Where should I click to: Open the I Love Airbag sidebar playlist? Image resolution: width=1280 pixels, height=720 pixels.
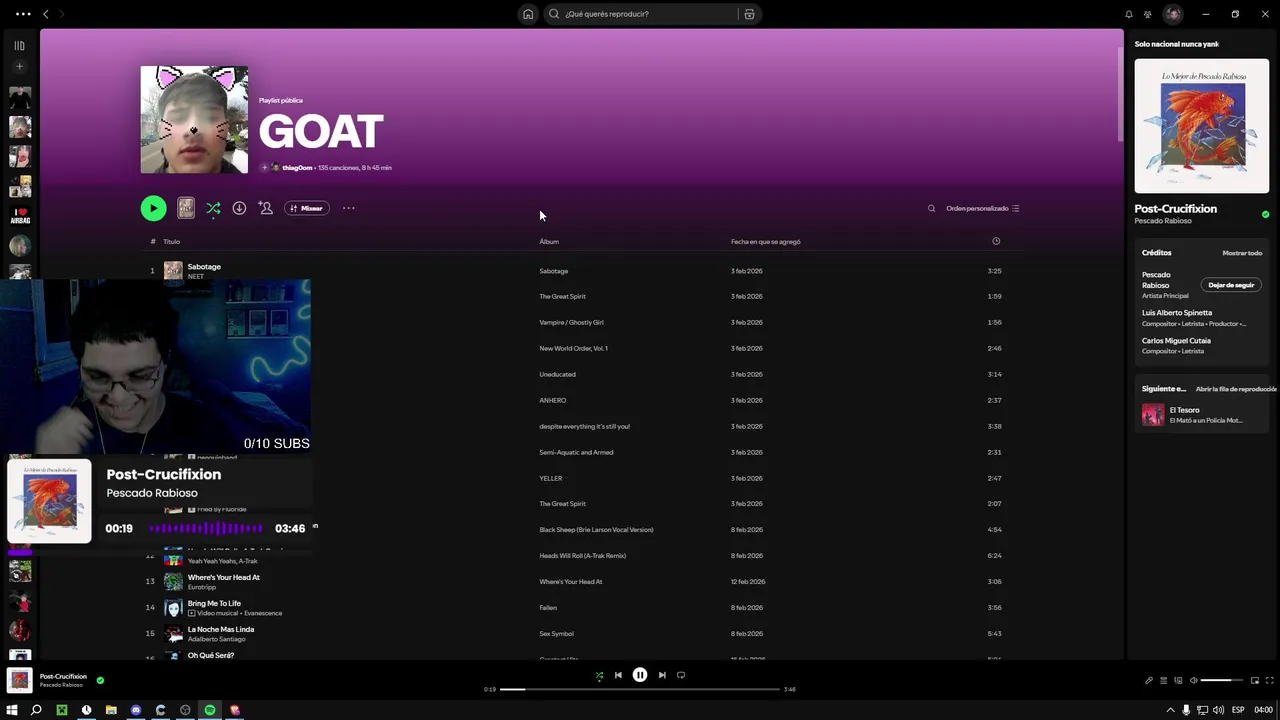20,216
